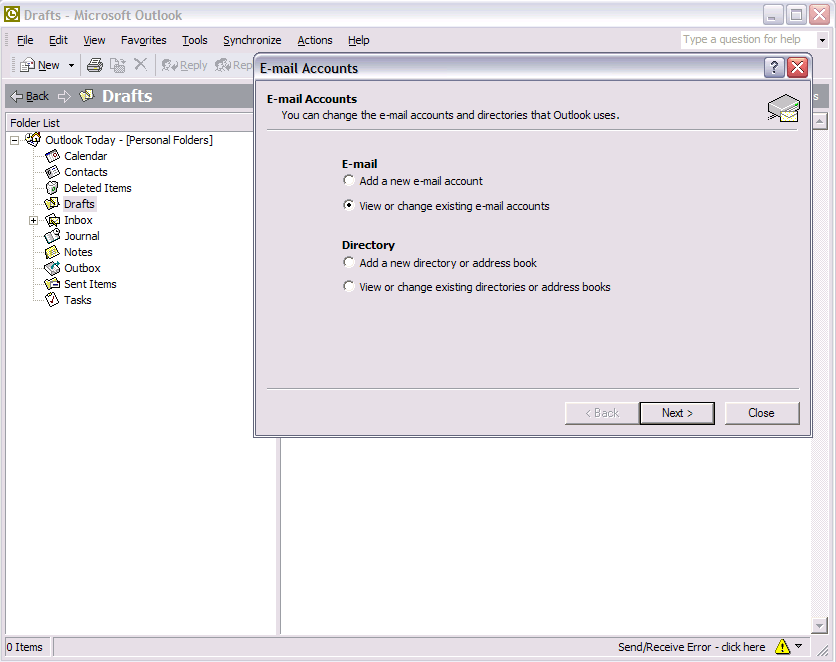Click the Outlook Today icon in tree
This screenshot has width=836, height=662.
coord(33,139)
